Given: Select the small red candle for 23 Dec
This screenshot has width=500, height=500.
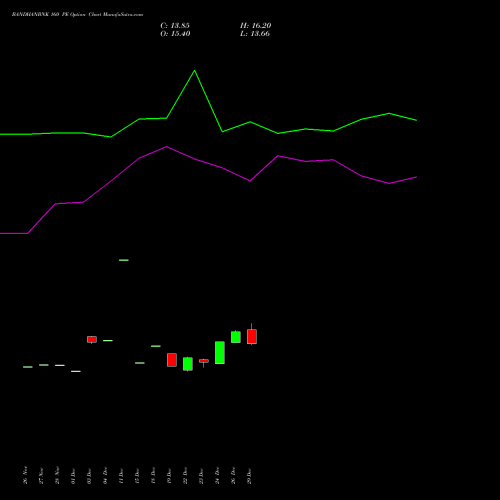Looking at the screenshot, I should (x=204, y=361).
